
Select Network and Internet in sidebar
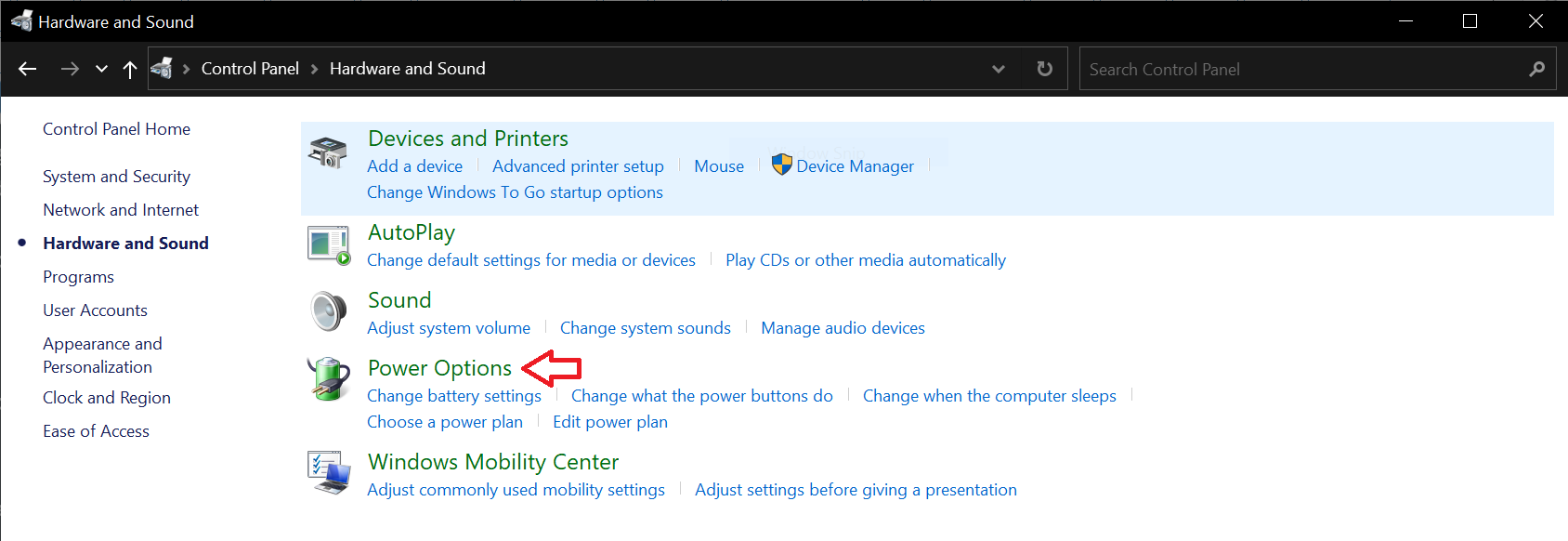121,210
